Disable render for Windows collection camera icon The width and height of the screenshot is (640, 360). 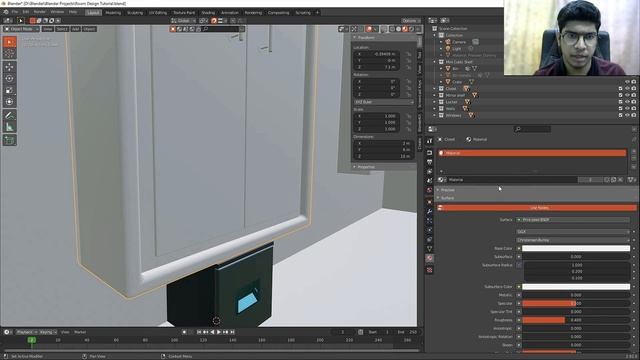point(634,115)
